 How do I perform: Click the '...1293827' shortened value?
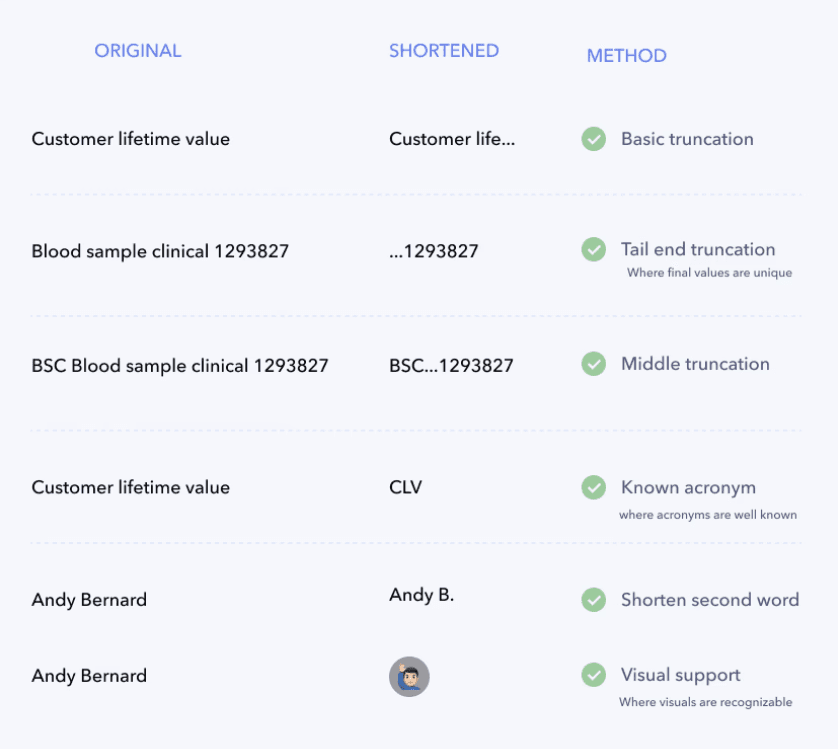tap(433, 251)
